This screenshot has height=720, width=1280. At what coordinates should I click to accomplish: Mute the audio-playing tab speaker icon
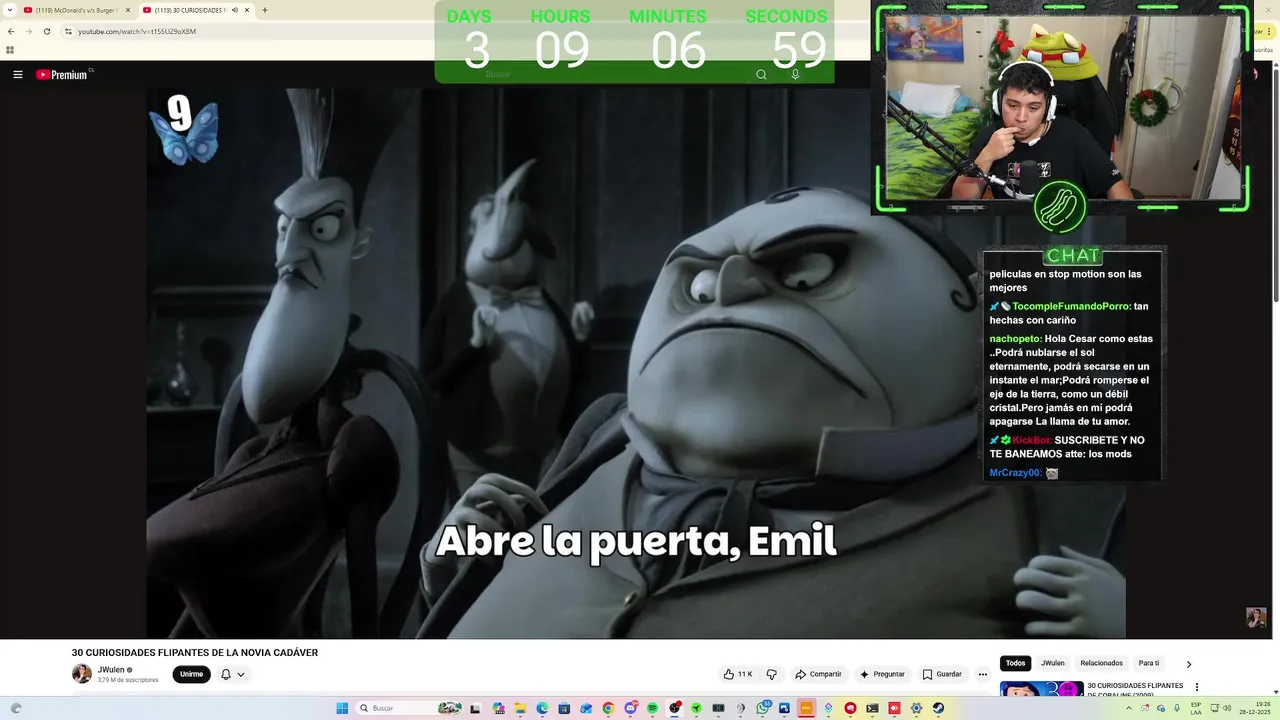pos(235,10)
